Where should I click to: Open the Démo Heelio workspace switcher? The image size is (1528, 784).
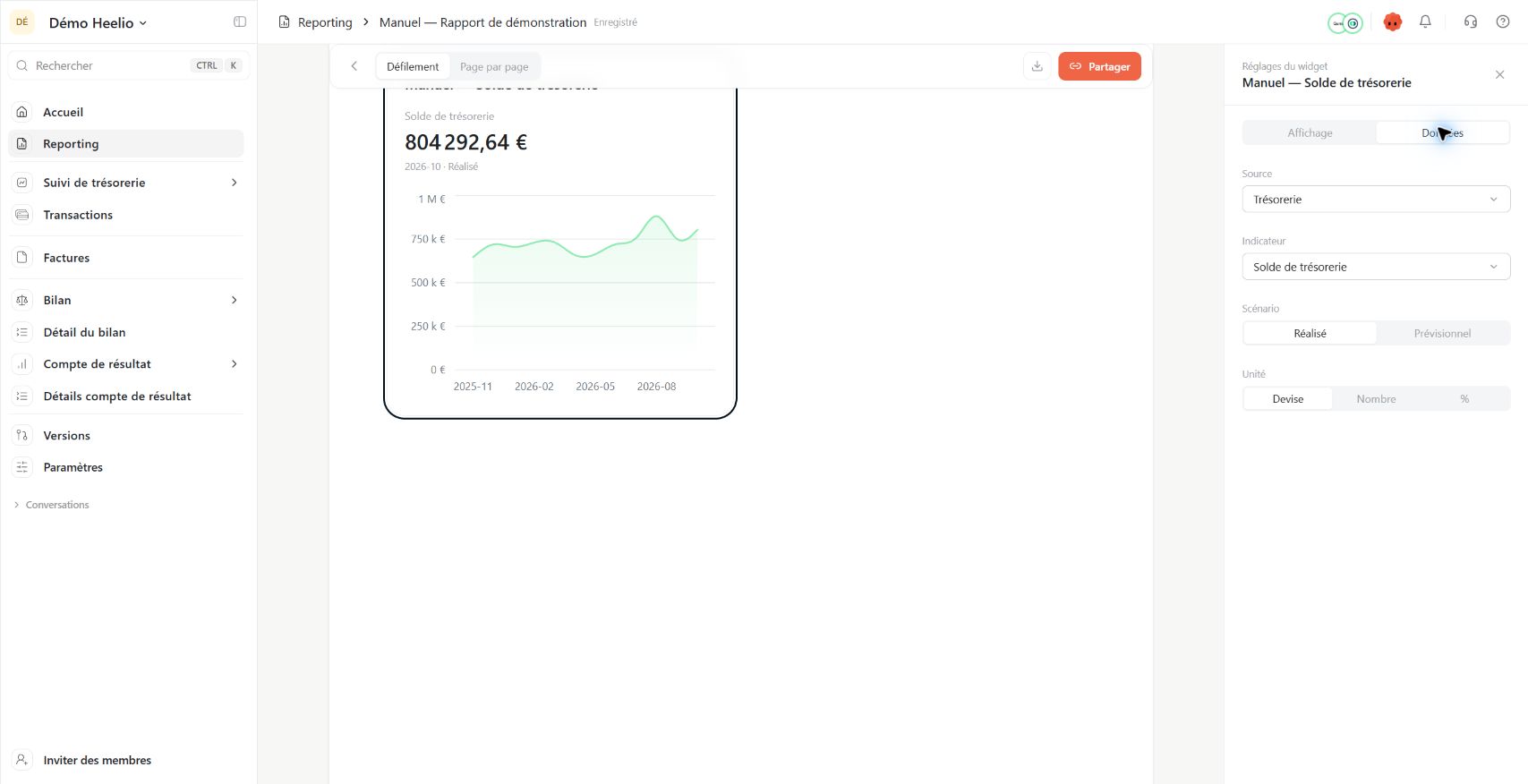[97, 22]
